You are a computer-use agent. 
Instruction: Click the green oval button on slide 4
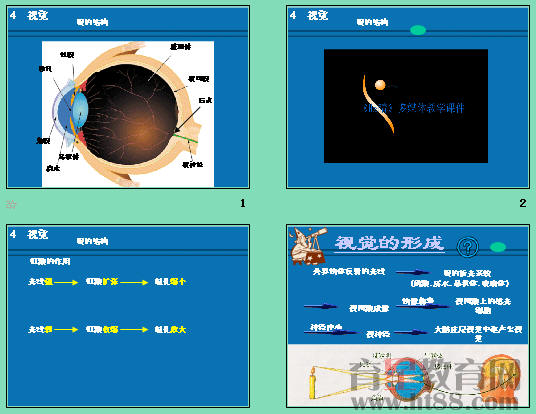click(x=498, y=247)
